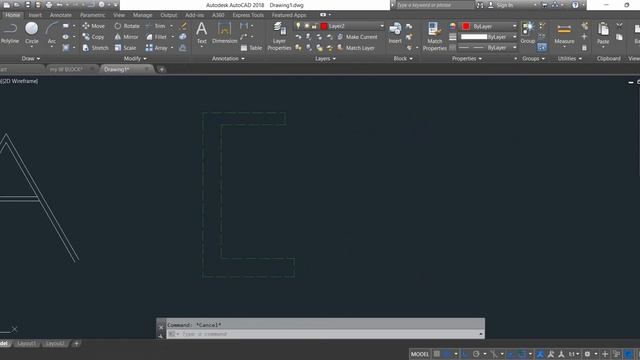
Task: Open the Parametric ribbon tab
Action: coord(93,15)
